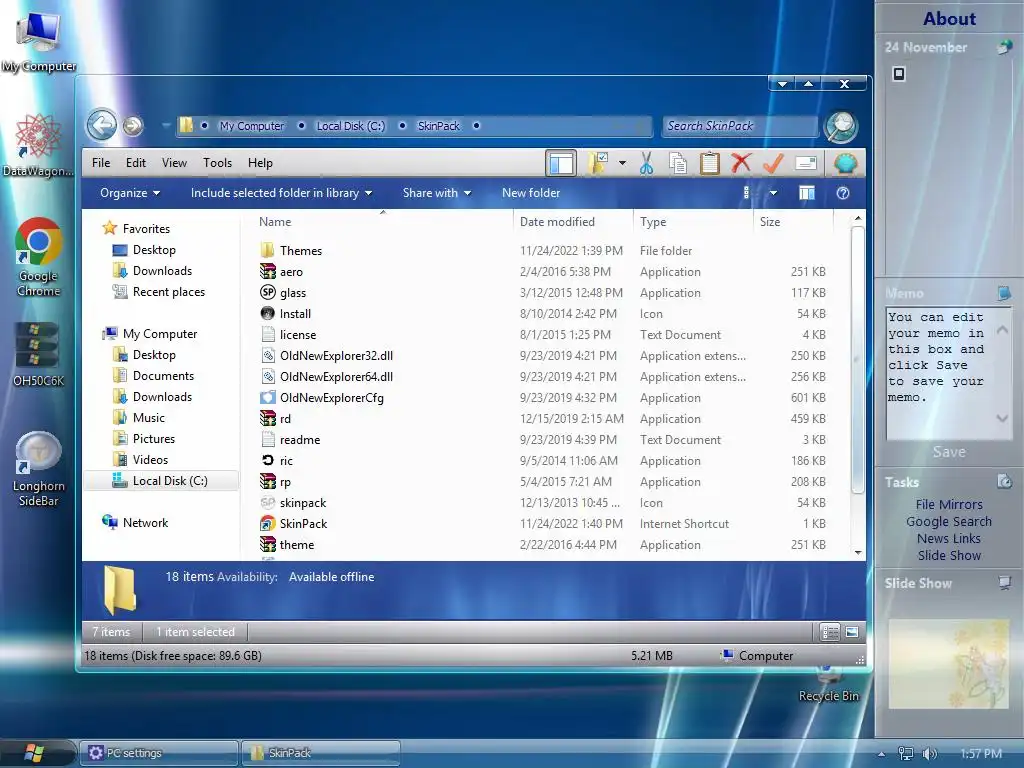1024x768 pixels.
Task: Click the folder options toolbar icon
Action: 598,163
